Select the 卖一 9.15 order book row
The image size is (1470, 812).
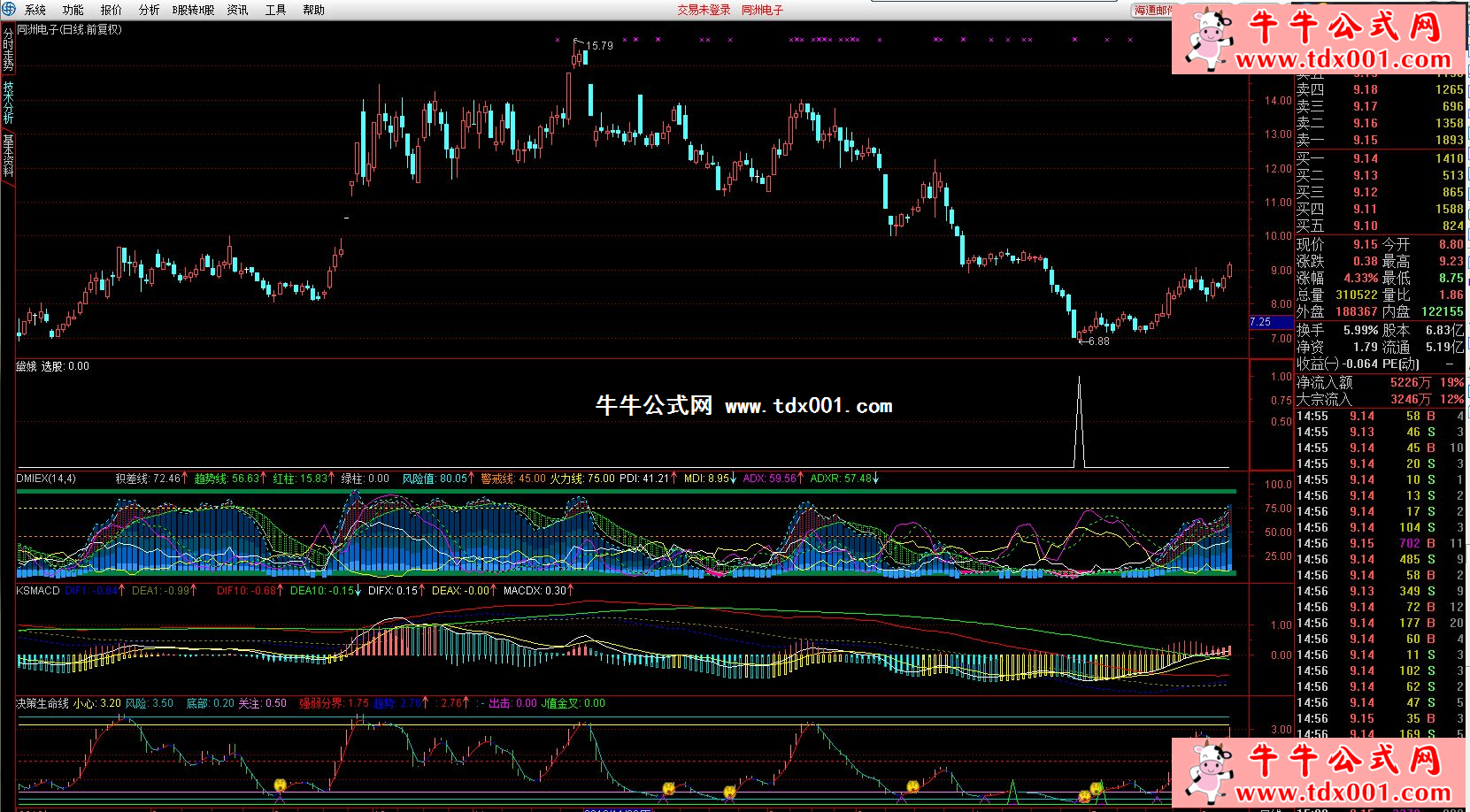(1379, 140)
